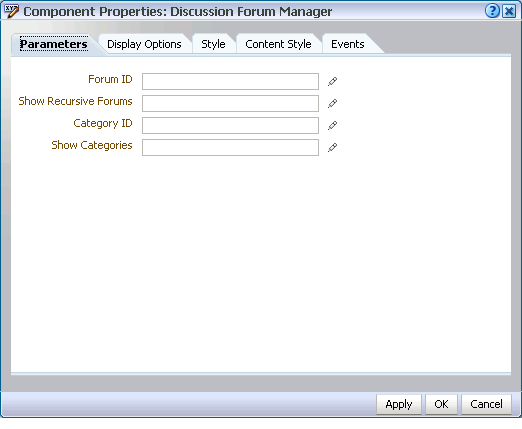Click the 'Show Recursive Forums' label
Screen dimensions: 522x429
pyautogui.click(x=75, y=101)
